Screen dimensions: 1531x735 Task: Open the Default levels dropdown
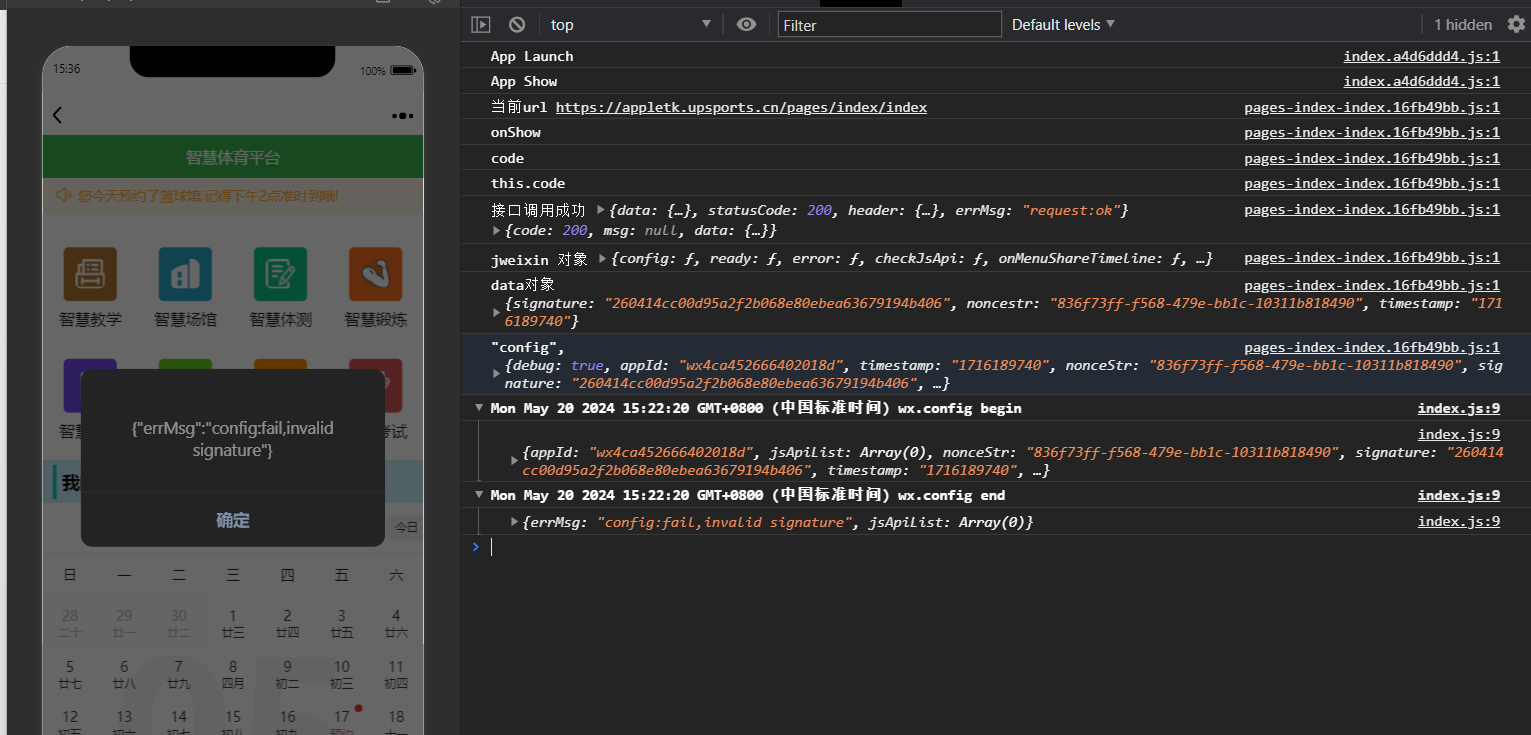click(x=1063, y=24)
